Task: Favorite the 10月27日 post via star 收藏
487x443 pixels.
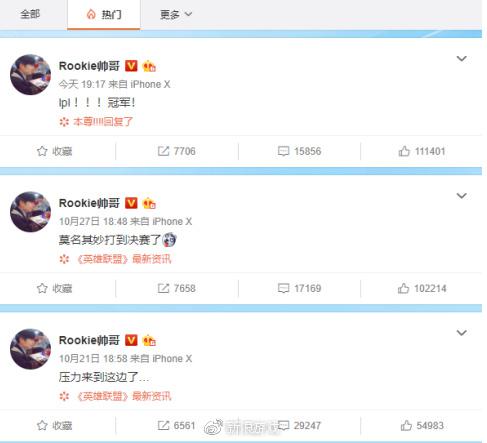Action: point(54,288)
